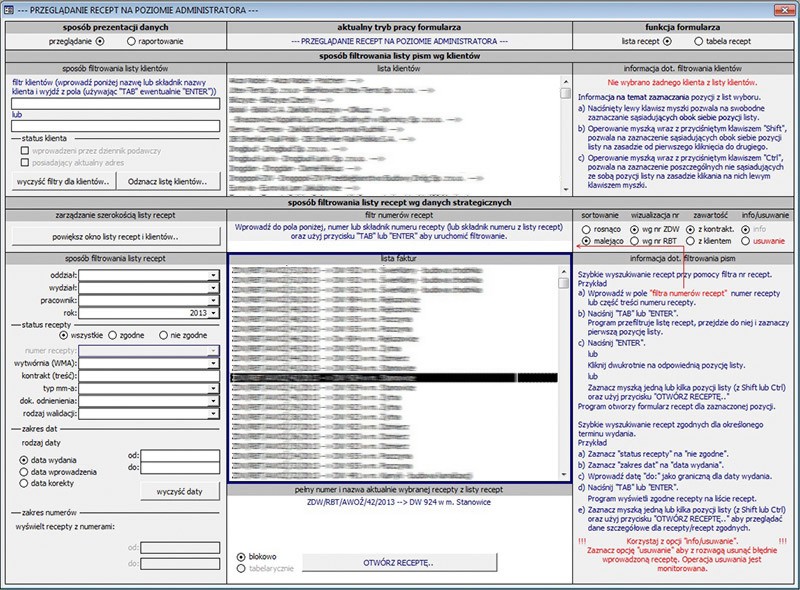
Task: Select 'wg nr ZDW' visualization
Action: pyautogui.click(x=634, y=229)
